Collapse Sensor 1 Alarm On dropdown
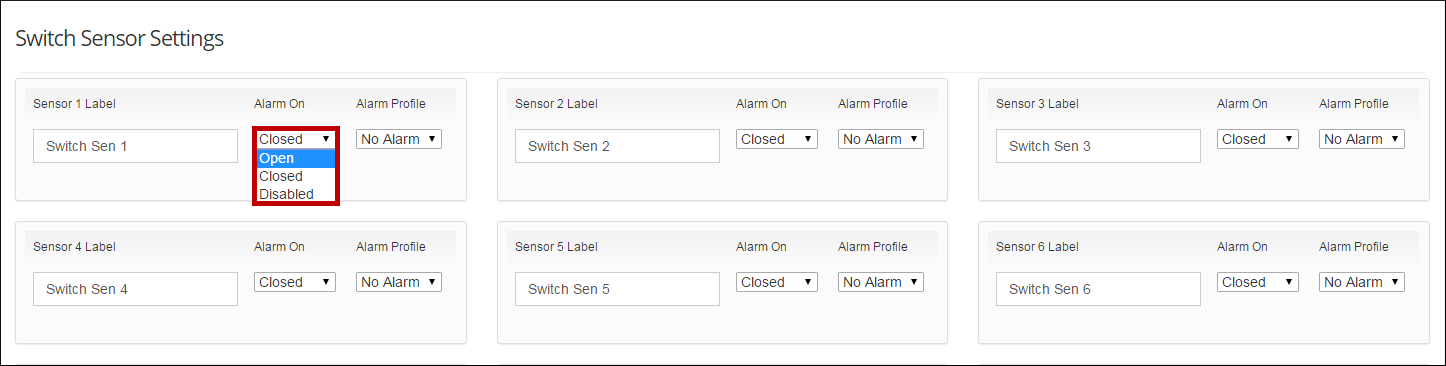The height and width of the screenshot is (366, 1446). 295,139
